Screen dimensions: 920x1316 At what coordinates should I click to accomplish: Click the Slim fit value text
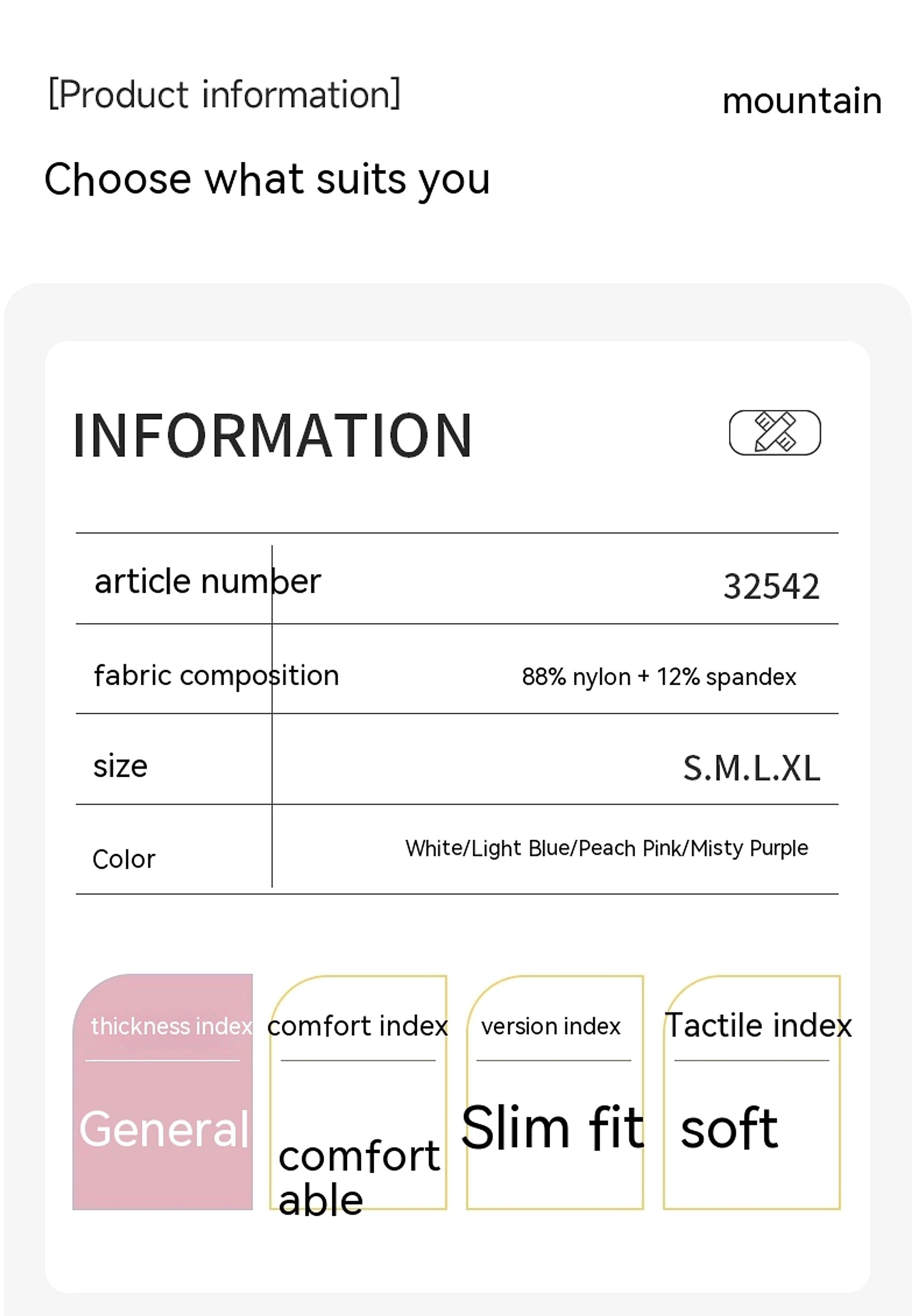click(x=553, y=1127)
